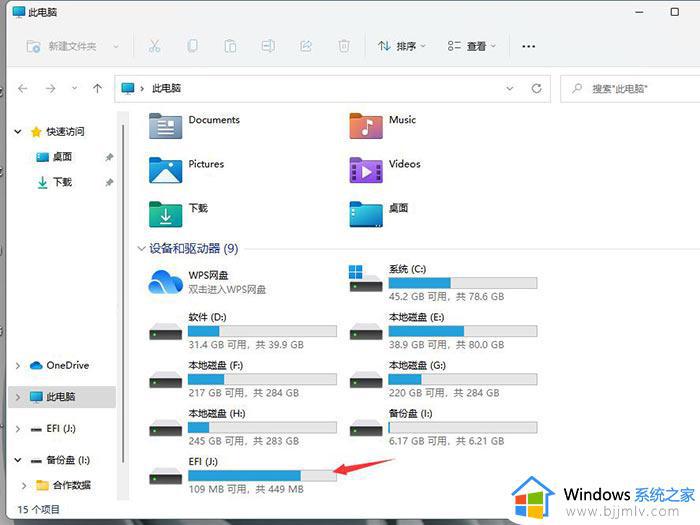Go forward with the right arrow
This screenshot has width=700, height=525.
pyautogui.click(x=50, y=88)
